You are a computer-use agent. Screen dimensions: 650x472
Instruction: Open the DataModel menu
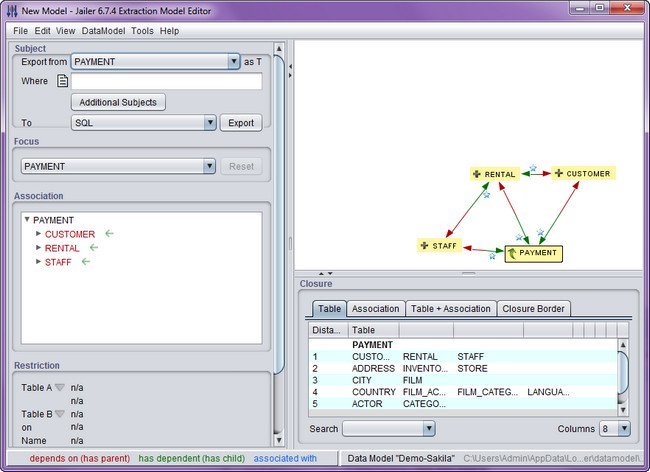(x=103, y=31)
